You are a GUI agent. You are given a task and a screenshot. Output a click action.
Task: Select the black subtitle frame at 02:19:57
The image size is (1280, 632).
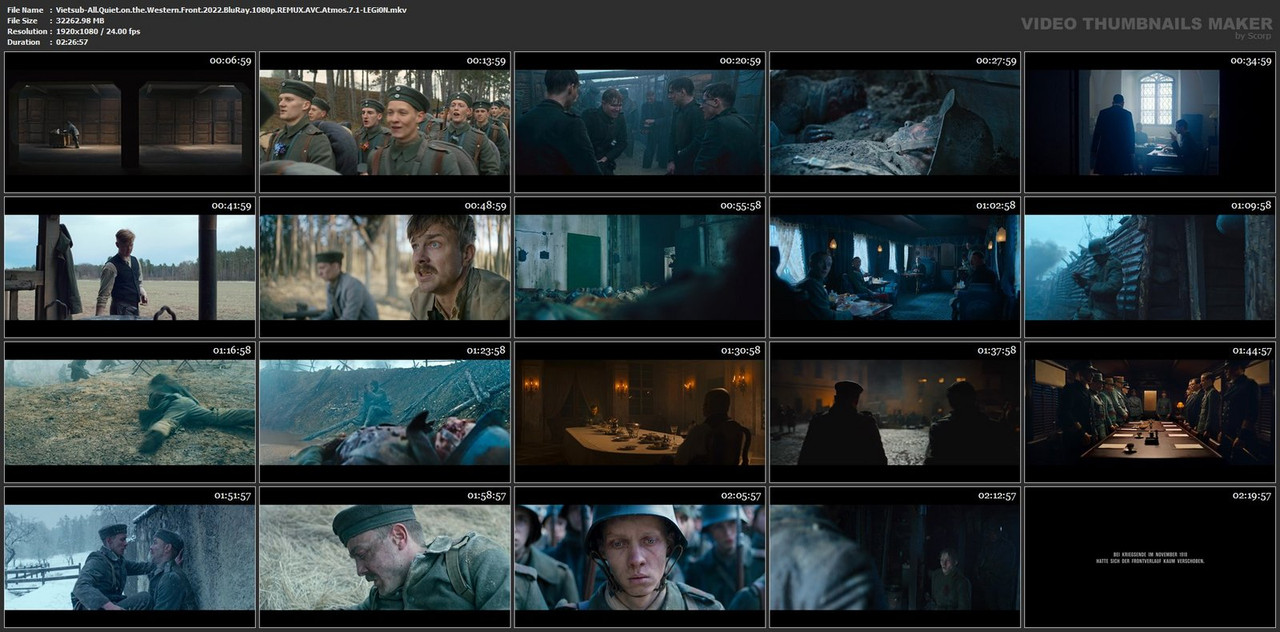pyautogui.click(x=1150, y=557)
